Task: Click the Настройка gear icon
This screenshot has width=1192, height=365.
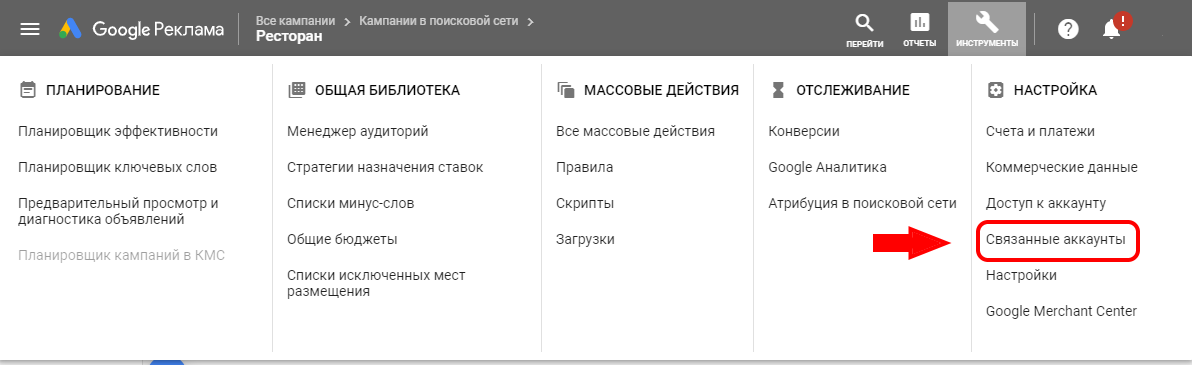Action: (x=995, y=90)
